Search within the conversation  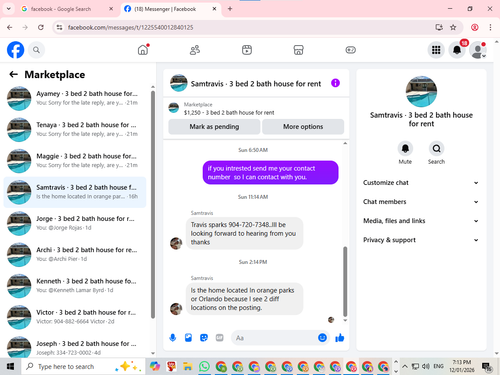436,149
